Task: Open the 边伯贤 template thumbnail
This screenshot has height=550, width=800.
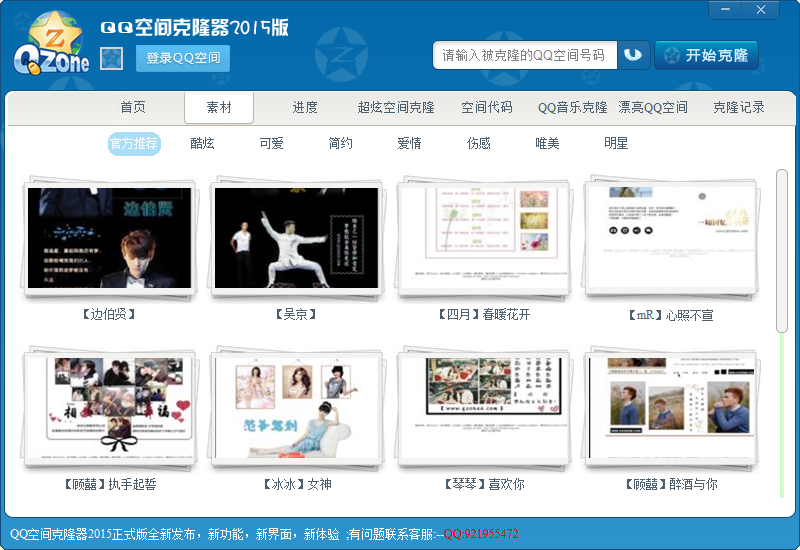Action: click(x=109, y=238)
